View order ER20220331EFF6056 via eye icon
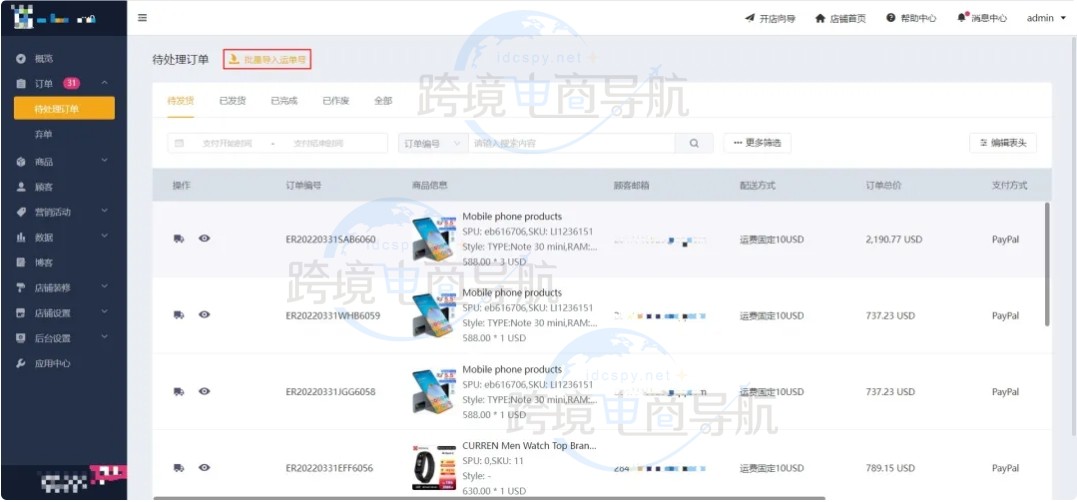This screenshot has height=502, width=1077. click(x=204, y=467)
